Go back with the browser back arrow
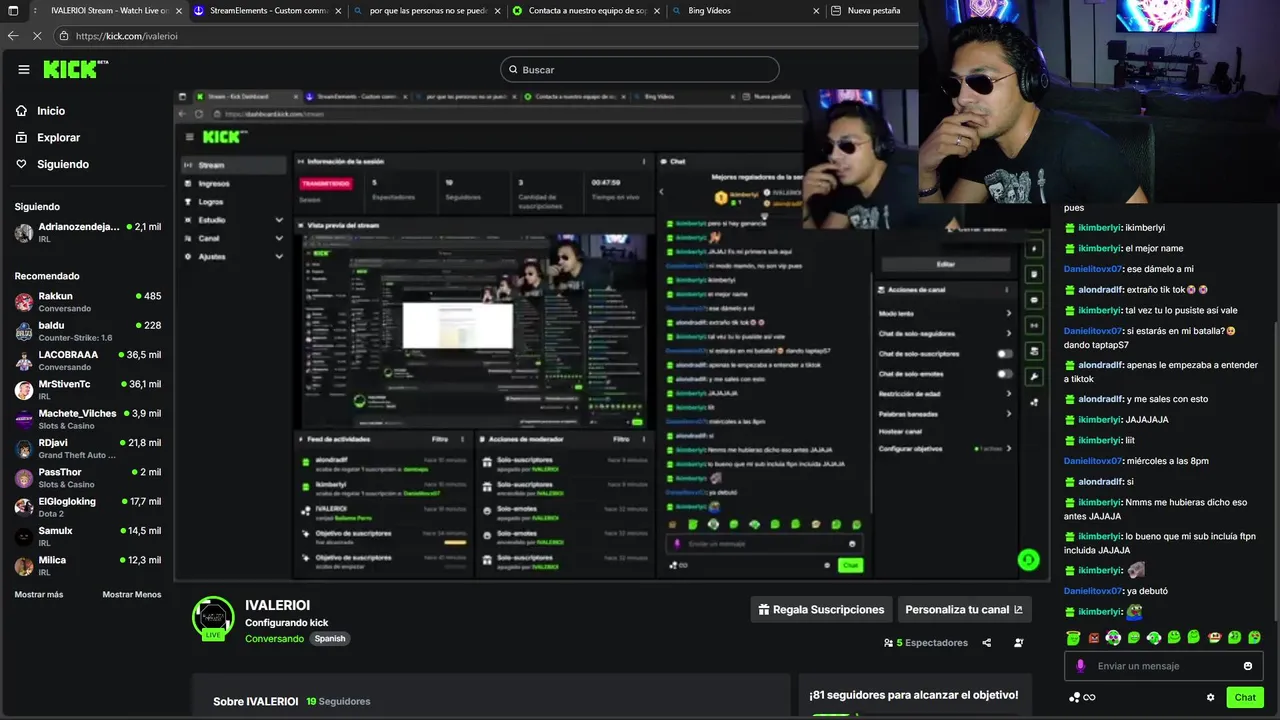The height and width of the screenshot is (720, 1280). (x=13, y=35)
